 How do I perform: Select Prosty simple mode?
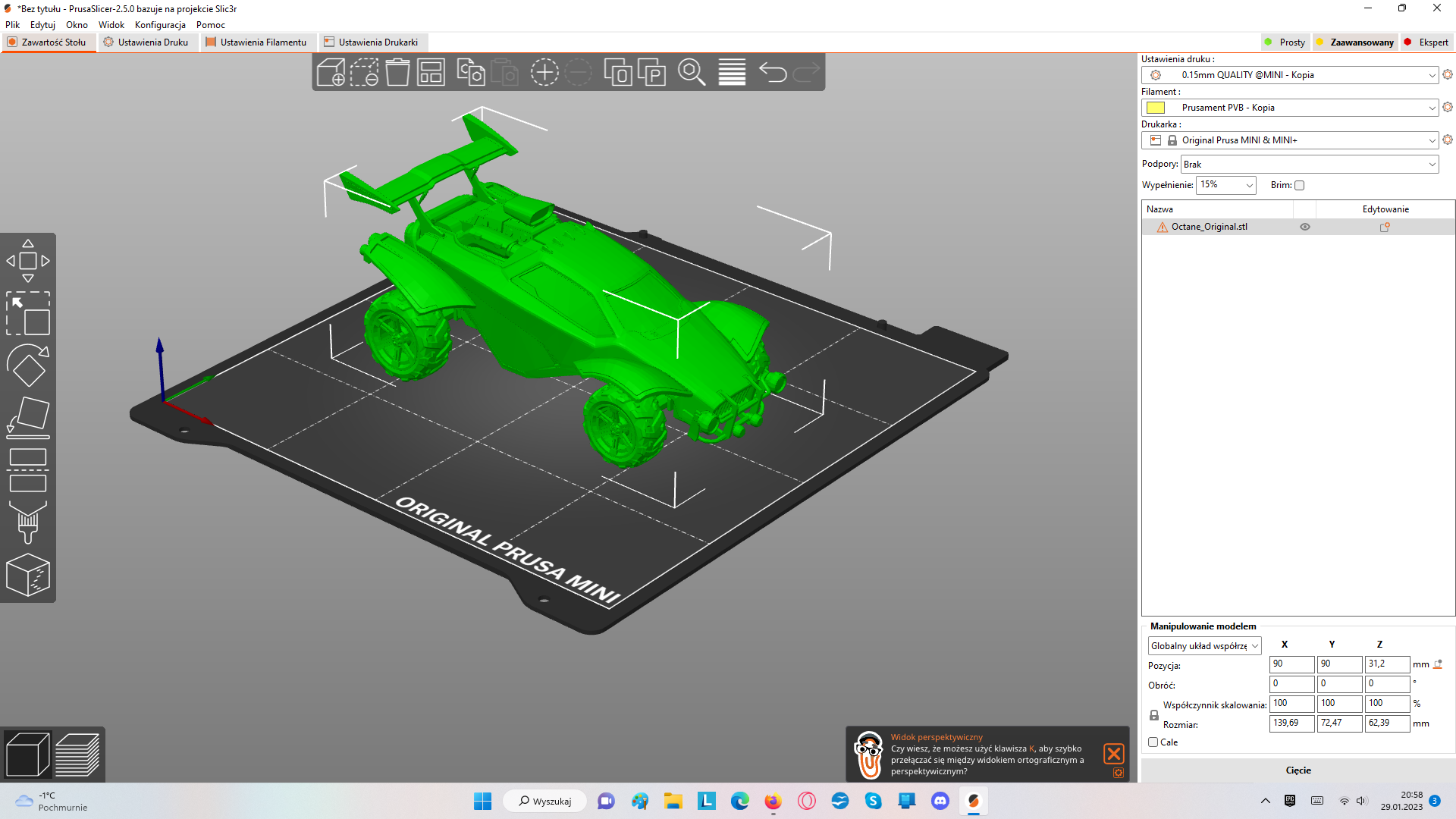[x=1285, y=42]
